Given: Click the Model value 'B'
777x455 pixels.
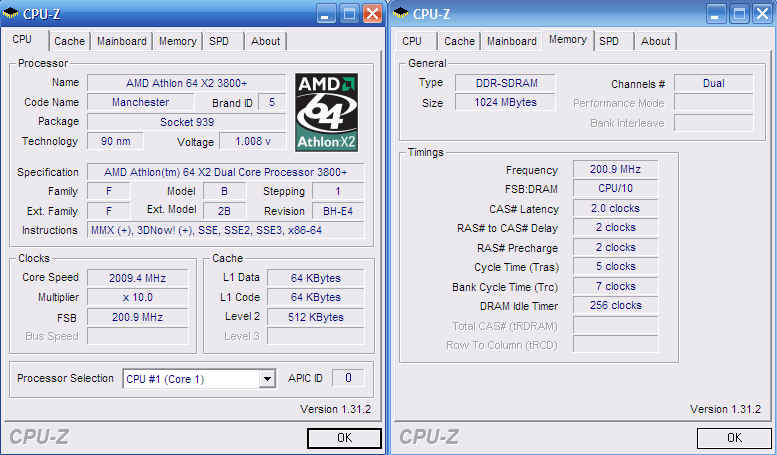Looking at the screenshot, I should click(x=224, y=191).
